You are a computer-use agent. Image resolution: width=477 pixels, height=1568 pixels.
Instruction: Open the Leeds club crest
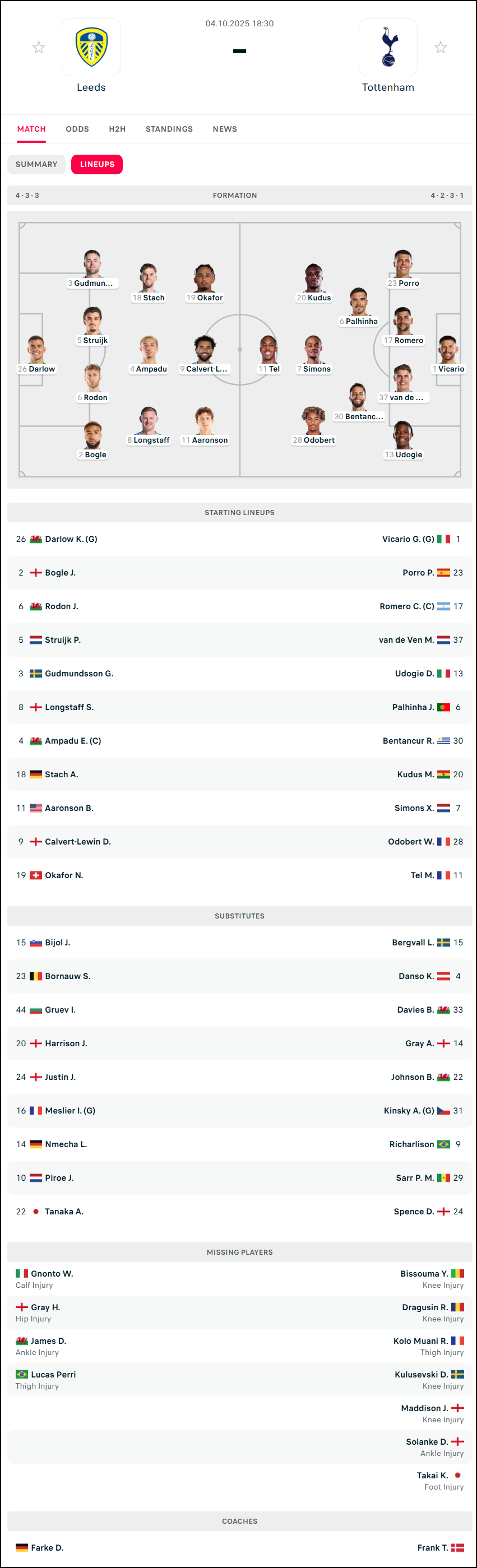coord(91,47)
